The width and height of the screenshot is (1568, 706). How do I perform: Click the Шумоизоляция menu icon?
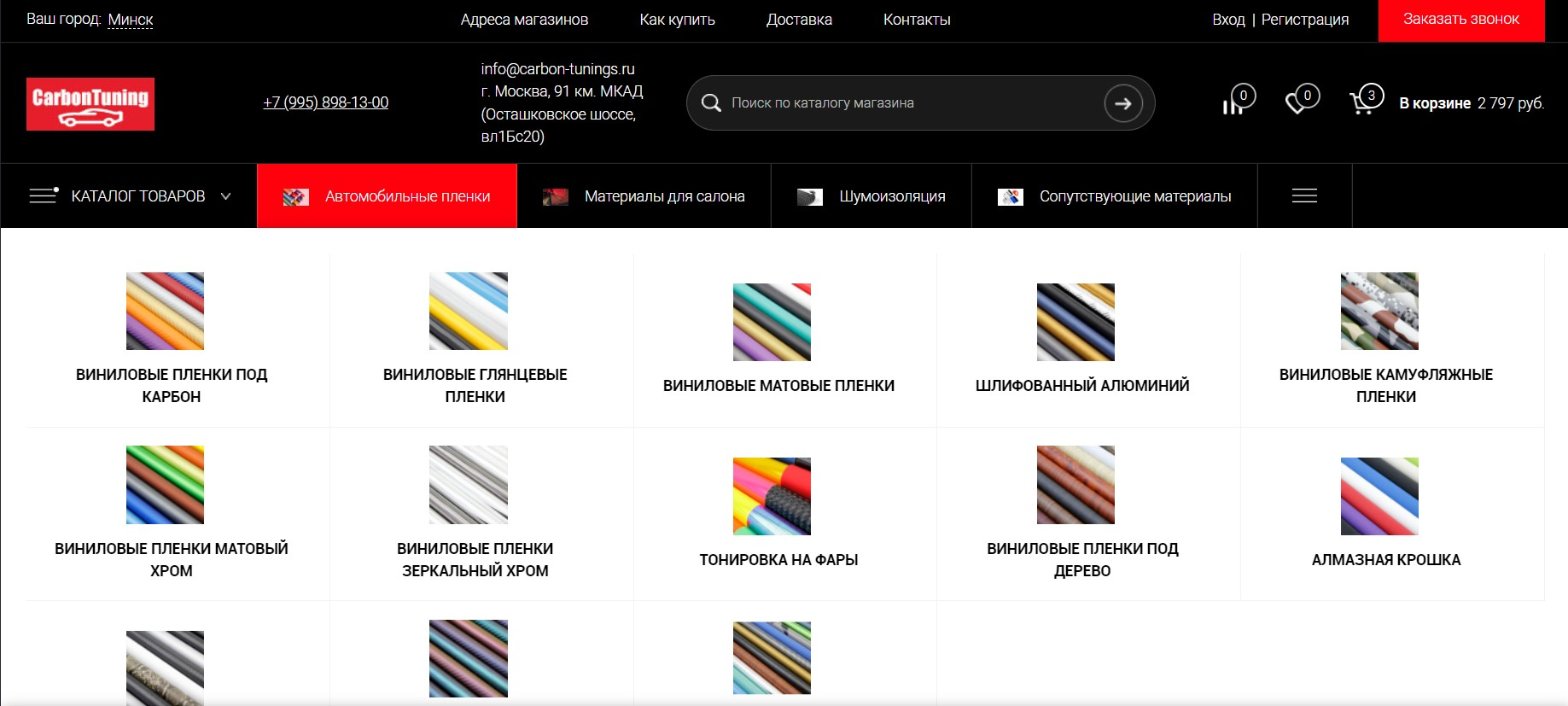pos(810,197)
